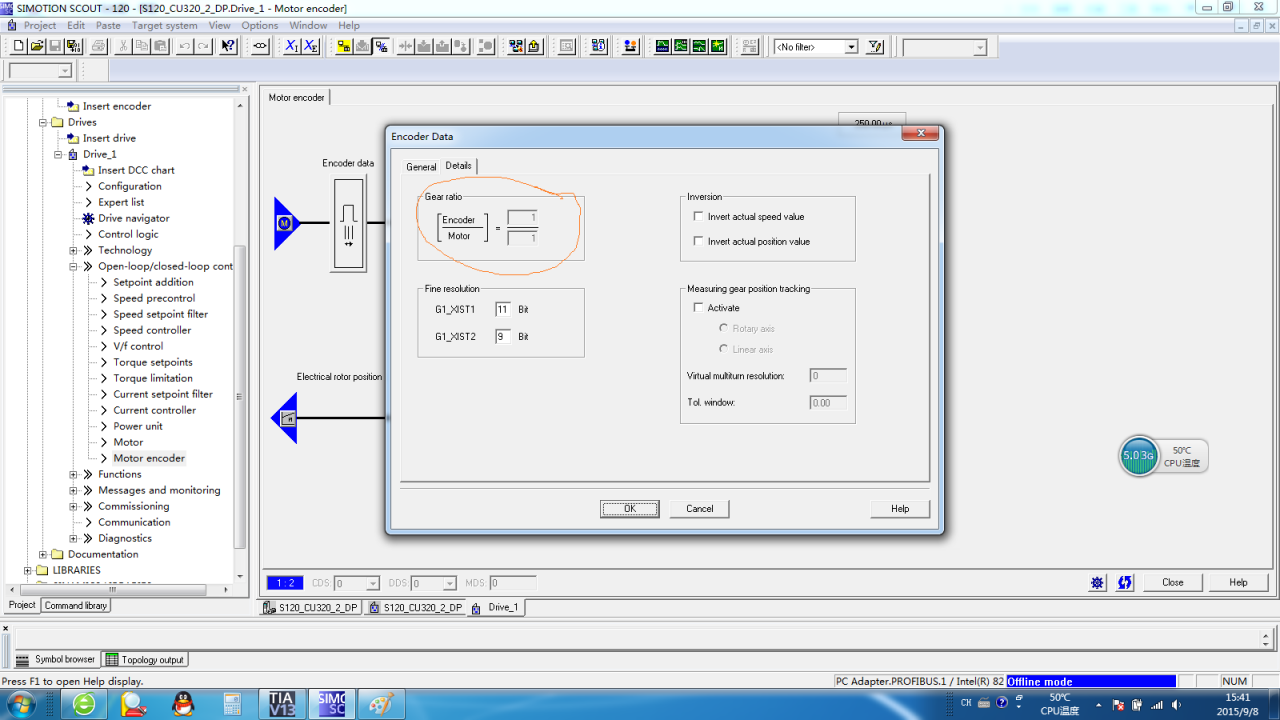1280x720 pixels.
Task: Open the CDS dropdown at the bottom
Action: pyautogui.click(x=373, y=583)
